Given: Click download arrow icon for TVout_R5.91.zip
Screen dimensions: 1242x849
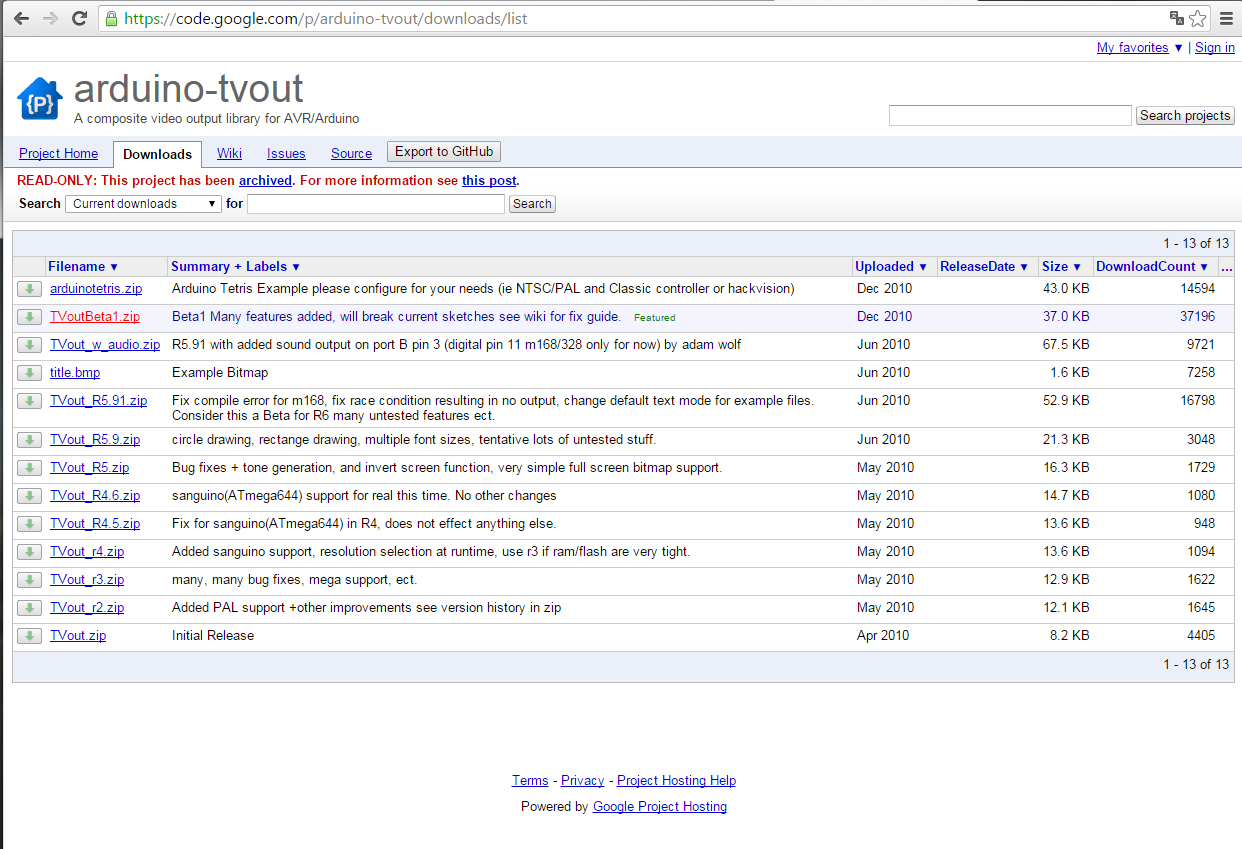Looking at the screenshot, I should (x=29, y=401).
